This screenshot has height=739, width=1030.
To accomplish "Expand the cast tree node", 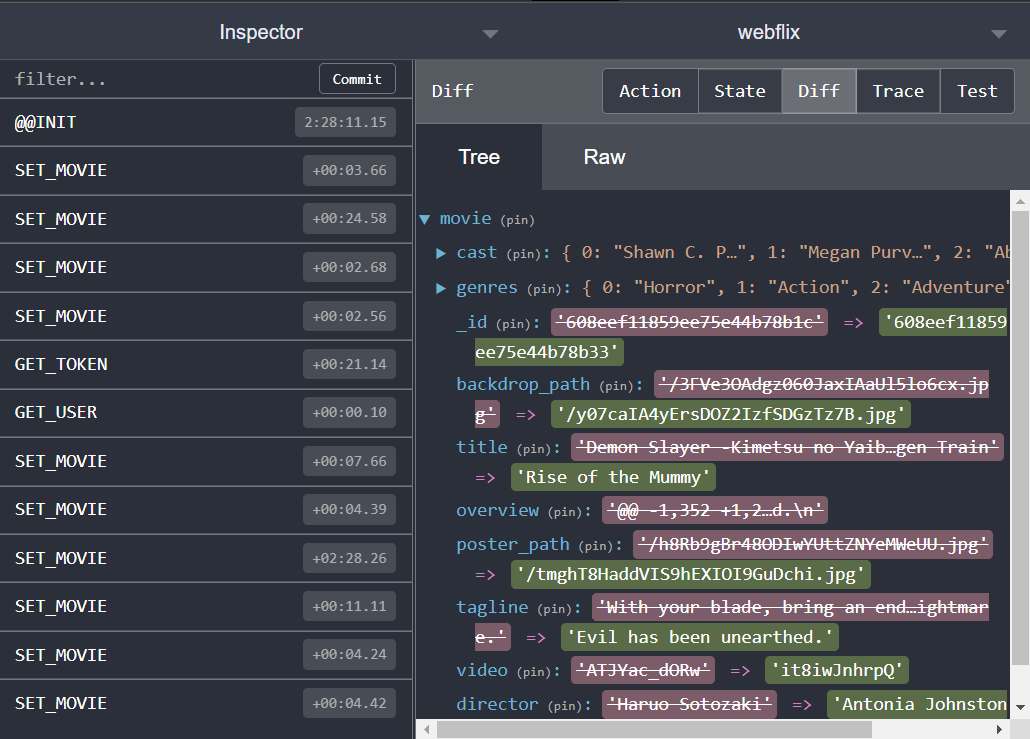I will [441, 252].
